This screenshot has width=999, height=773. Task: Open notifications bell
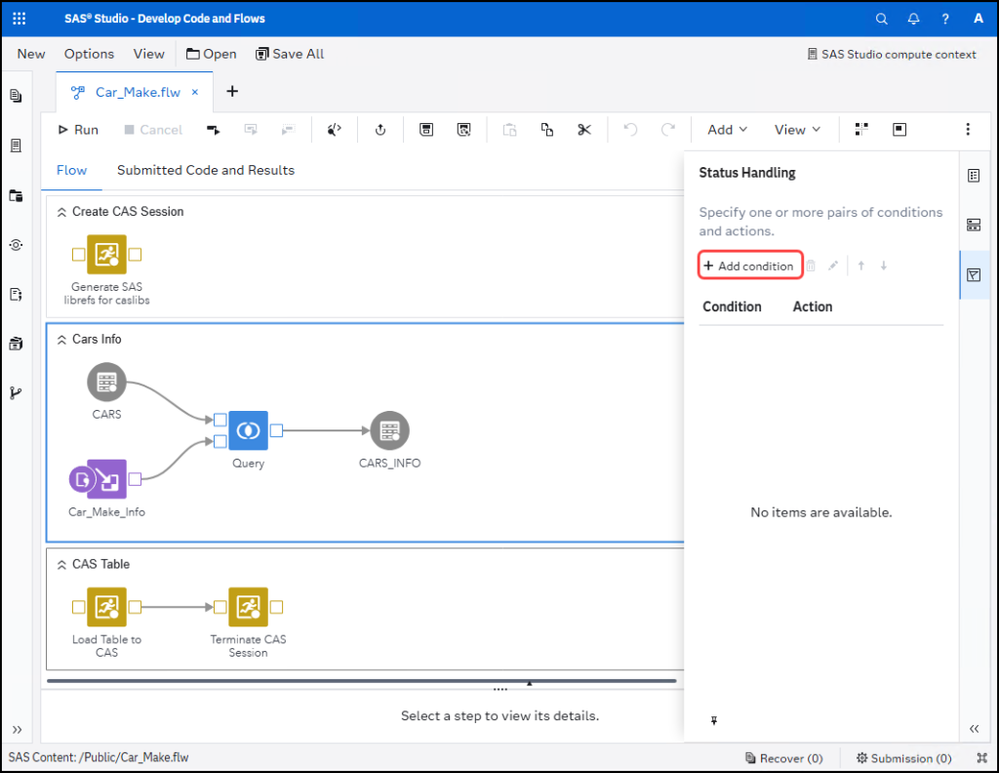coord(914,19)
